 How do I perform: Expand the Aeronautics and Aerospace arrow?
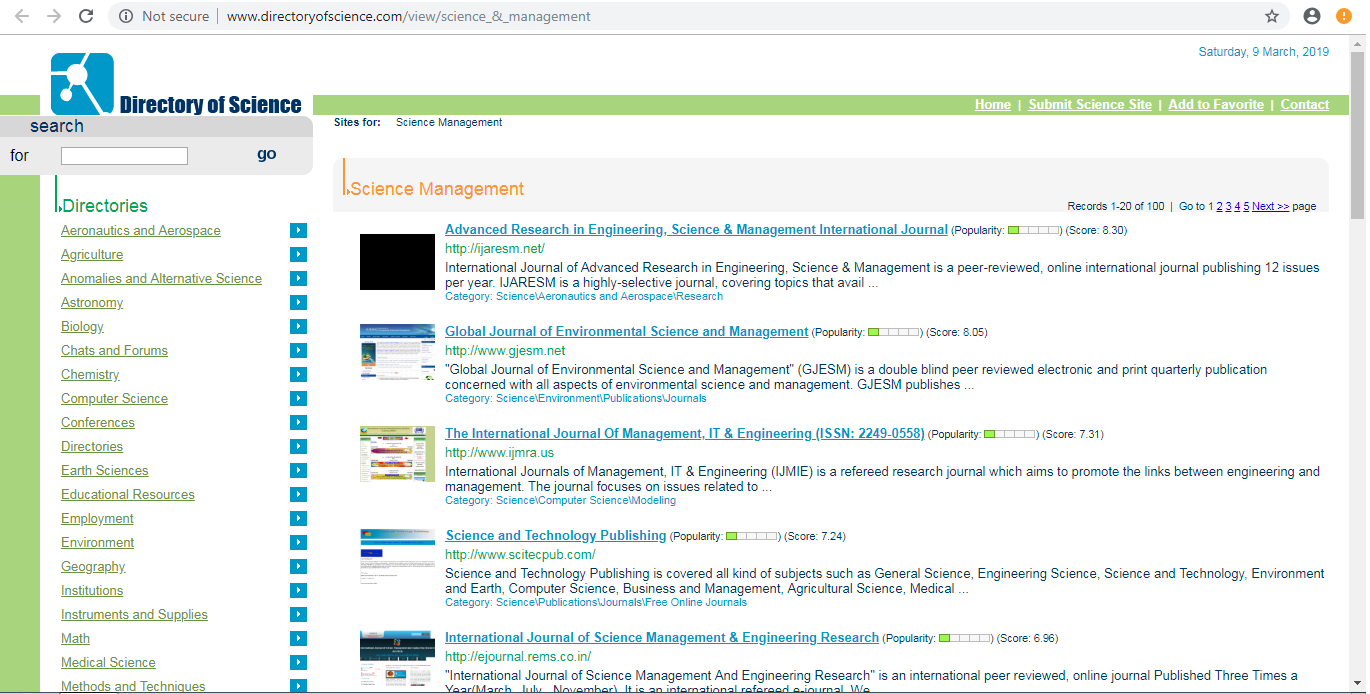pos(298,231)
